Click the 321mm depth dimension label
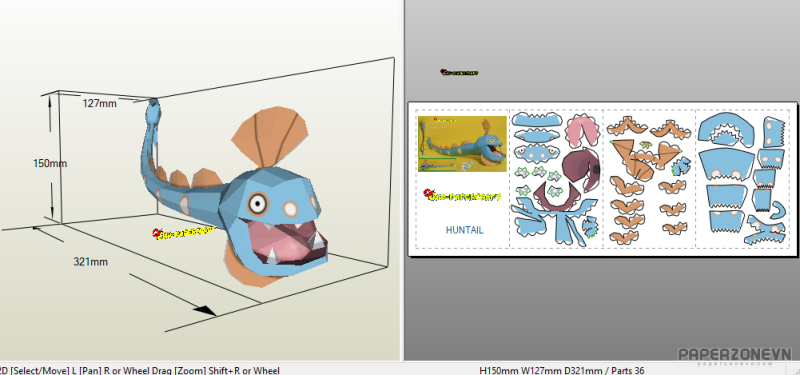The height and width of the screenshot is (375, 800). tap(91, 262)
